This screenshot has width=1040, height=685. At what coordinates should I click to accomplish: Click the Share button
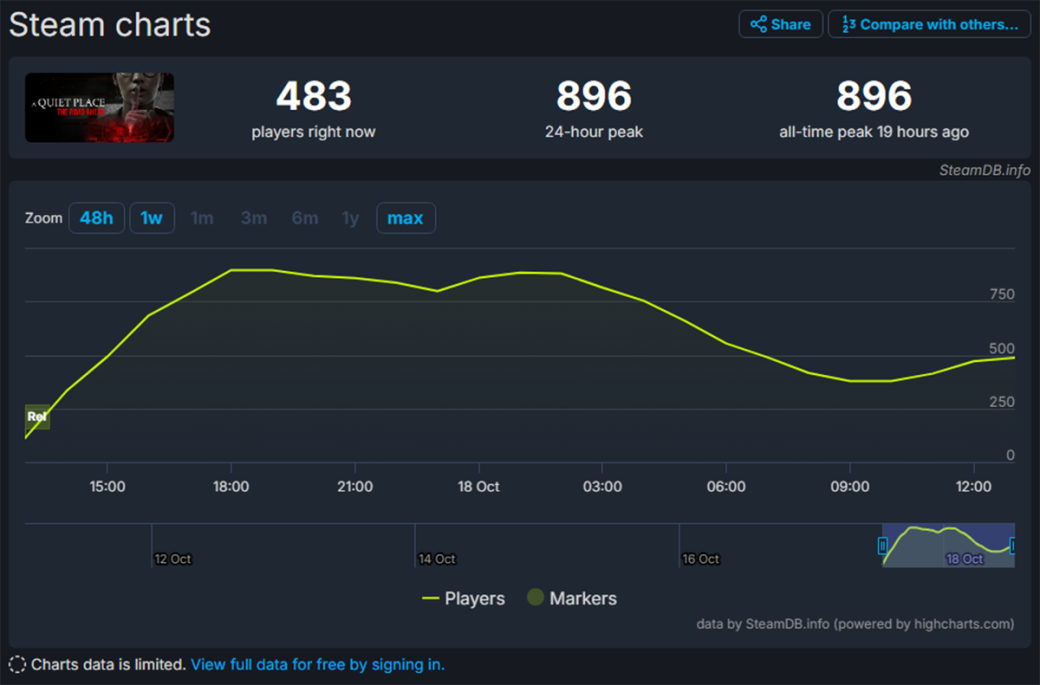[x=781, y=25]
